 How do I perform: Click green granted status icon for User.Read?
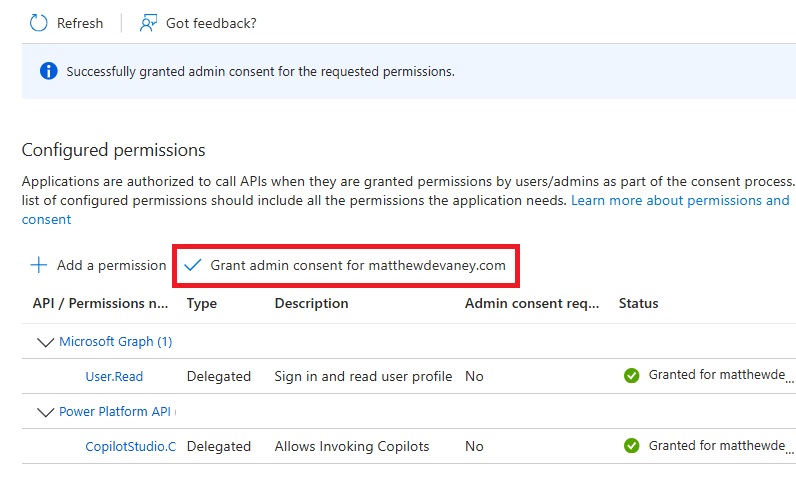[x=631, y=376]
